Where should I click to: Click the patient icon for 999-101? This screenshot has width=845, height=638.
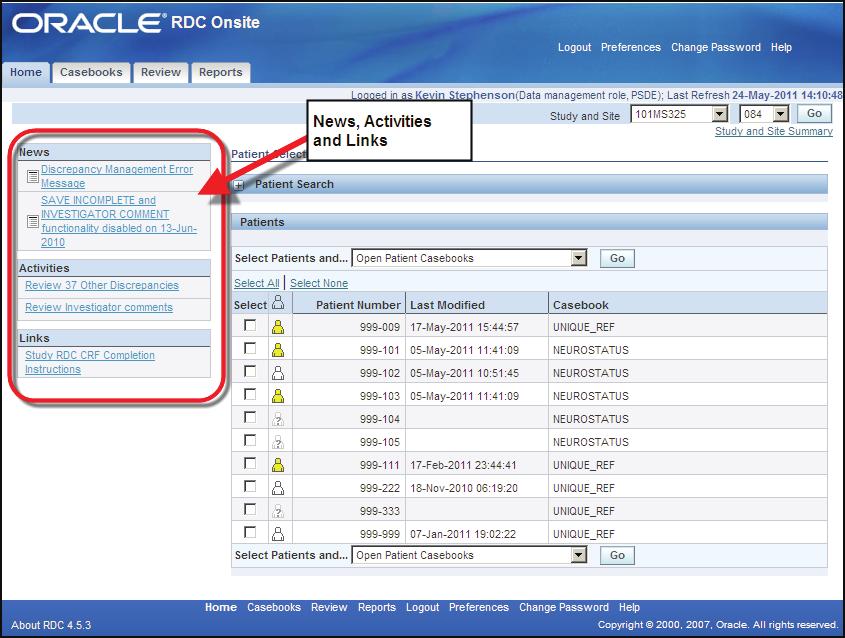[x=278, y=350]
